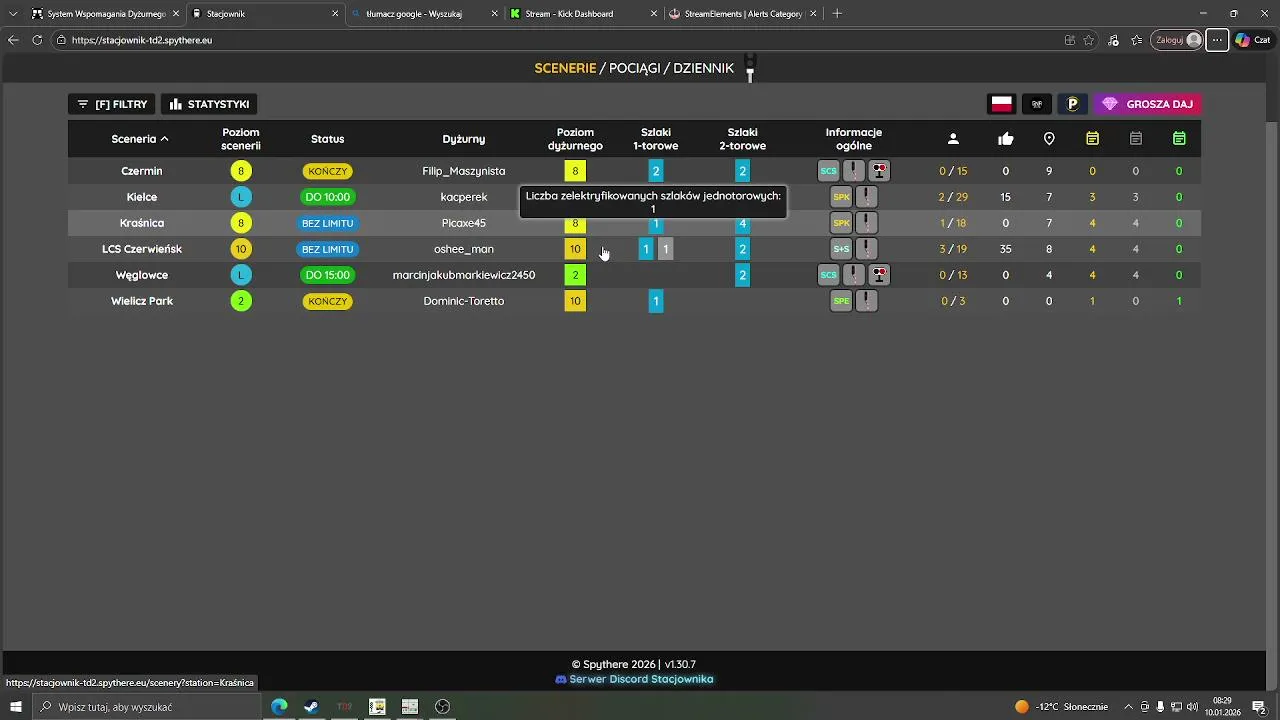
Task: Open the Copilot Czat button
Action: point(1253,40)
